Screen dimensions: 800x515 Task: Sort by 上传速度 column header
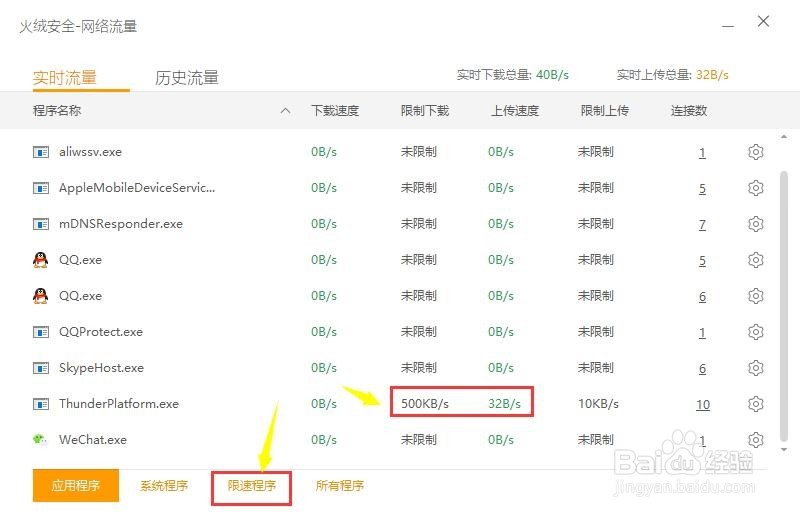tap(515, 110)
